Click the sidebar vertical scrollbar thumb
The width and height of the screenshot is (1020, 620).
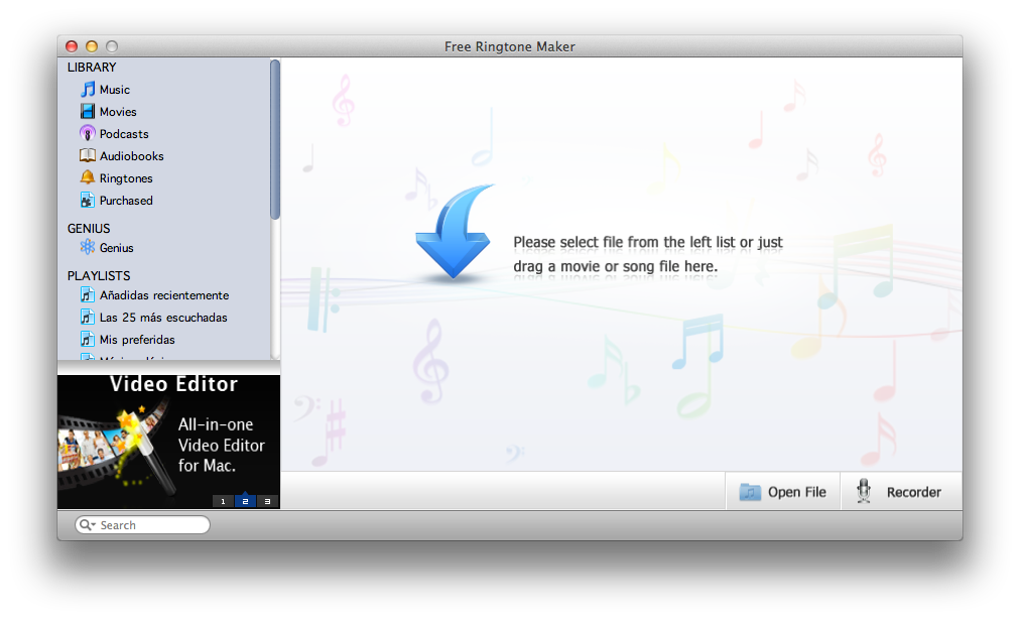pyautogui.click(x=275, y=139)
